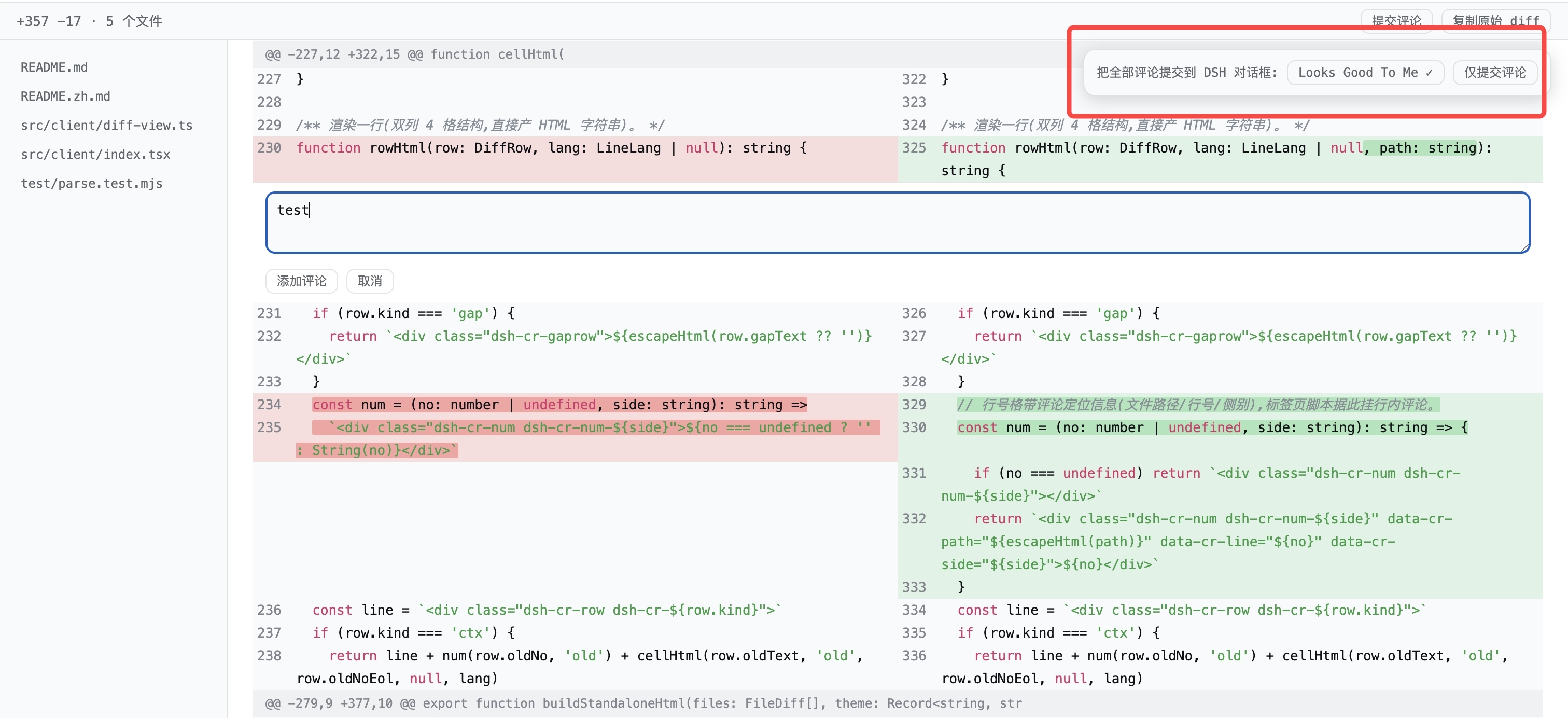
Task: Click the 复制原始 diff button
Action: point(1495,20)
